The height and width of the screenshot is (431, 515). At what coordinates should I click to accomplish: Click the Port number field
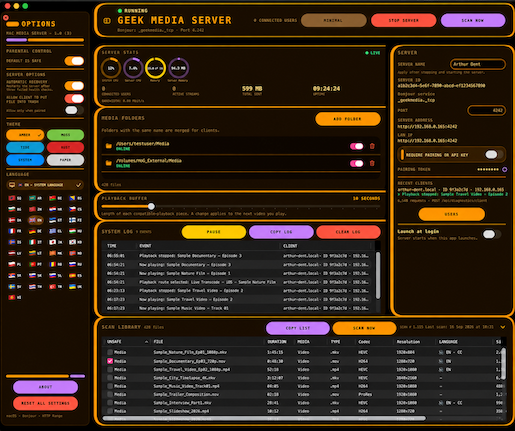(x=486, y=110)
